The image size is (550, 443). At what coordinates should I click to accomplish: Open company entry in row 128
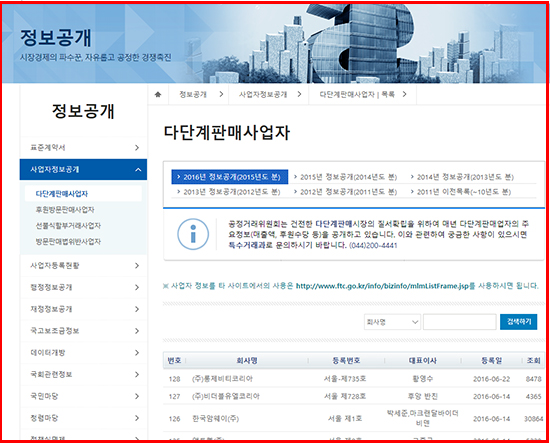pyautogui.click(x=222, y=379)
